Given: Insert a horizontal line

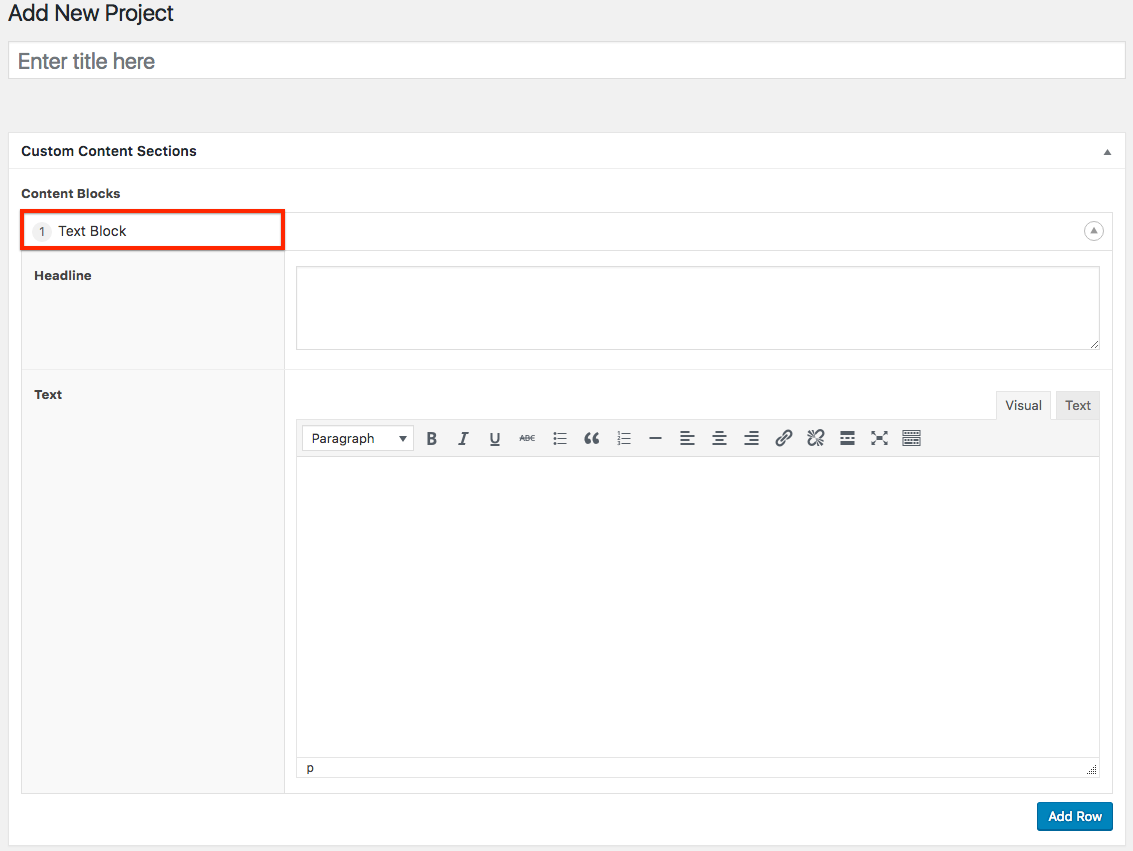Looking at the screenshot, I should coord(655,438).
